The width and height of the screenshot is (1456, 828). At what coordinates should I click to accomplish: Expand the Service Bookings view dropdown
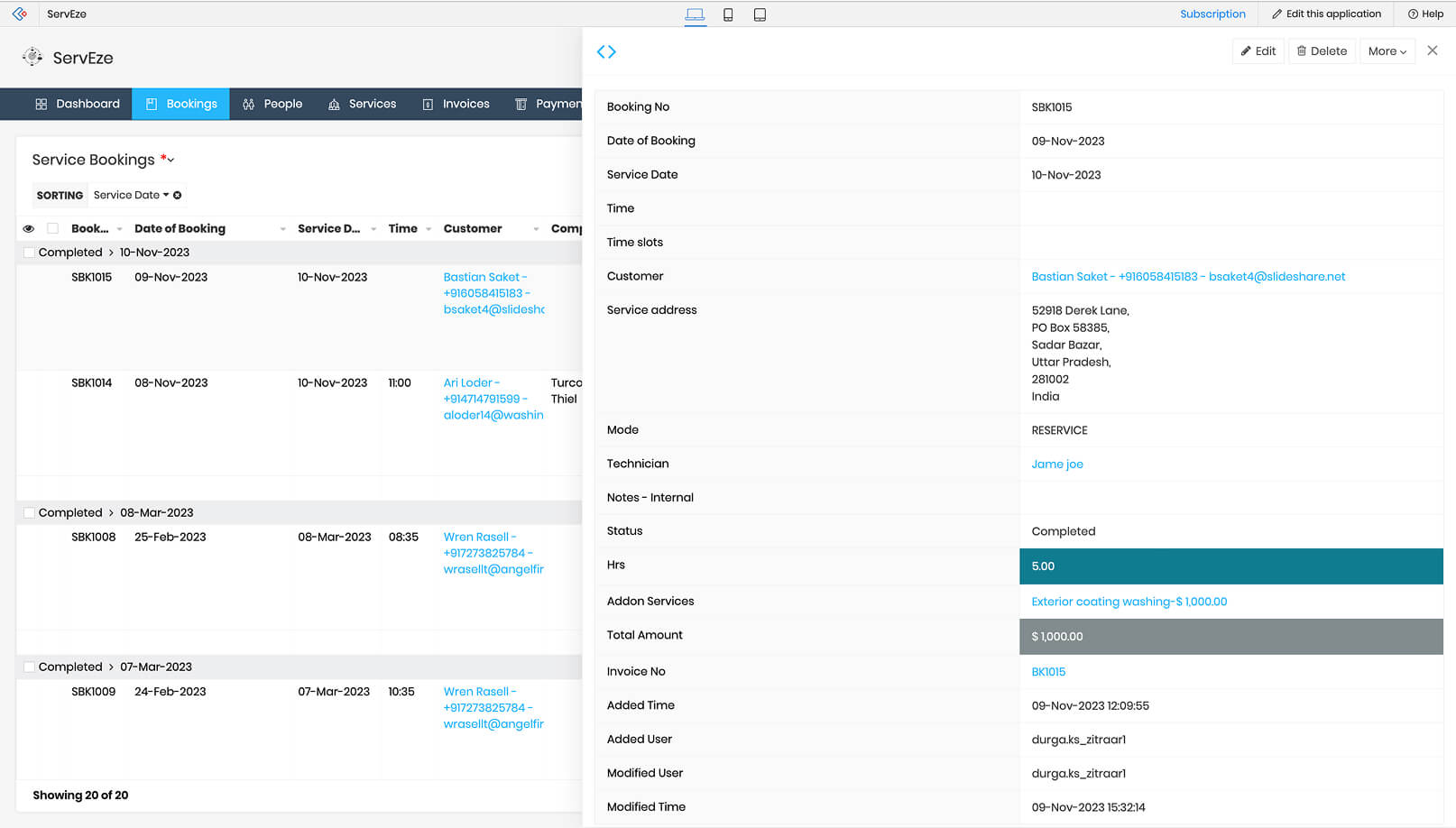click(x=170, y=161)
